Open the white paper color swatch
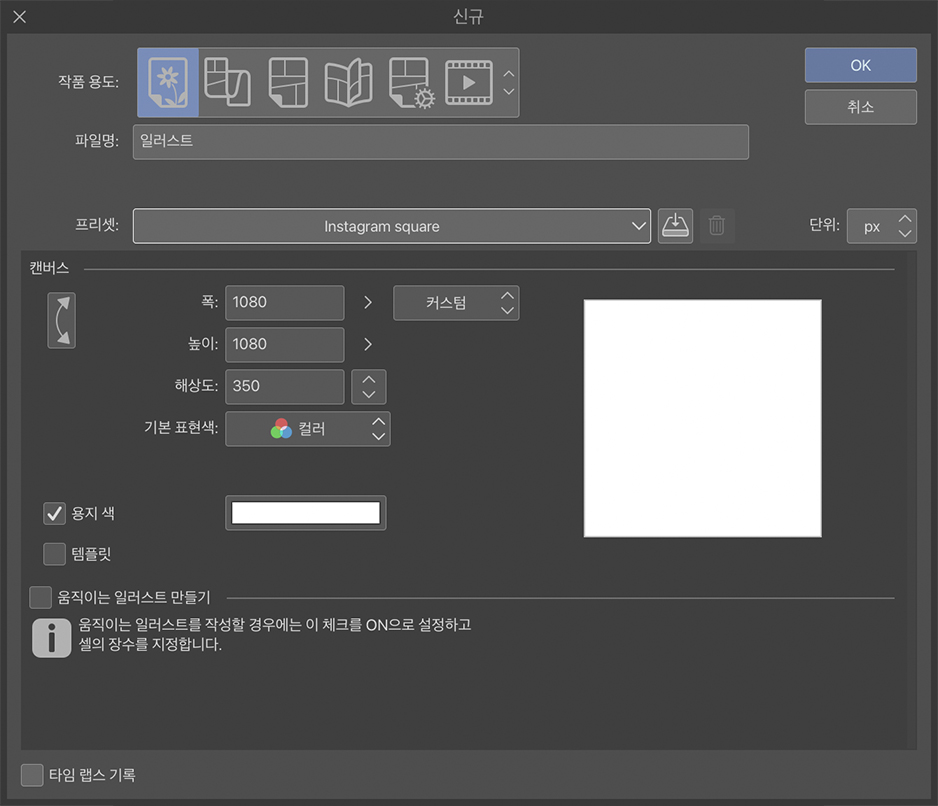This screenshot has height=806, width=938. tap(306, 513)
